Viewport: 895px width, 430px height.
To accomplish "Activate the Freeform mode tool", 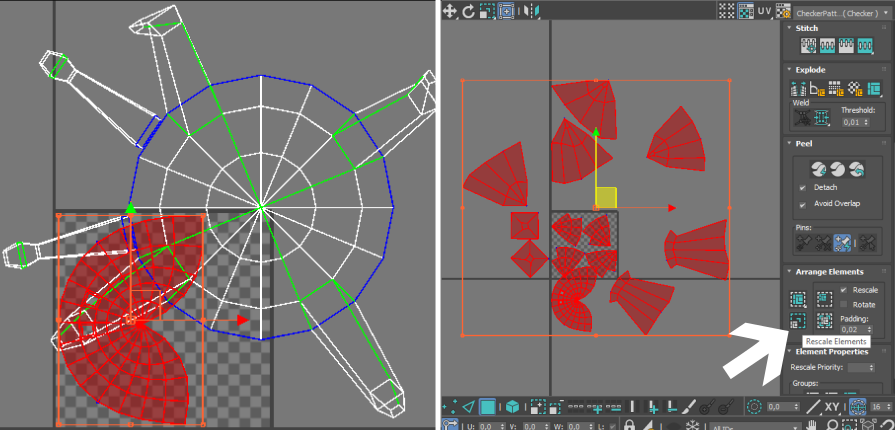I will click(x=506, y=11).
